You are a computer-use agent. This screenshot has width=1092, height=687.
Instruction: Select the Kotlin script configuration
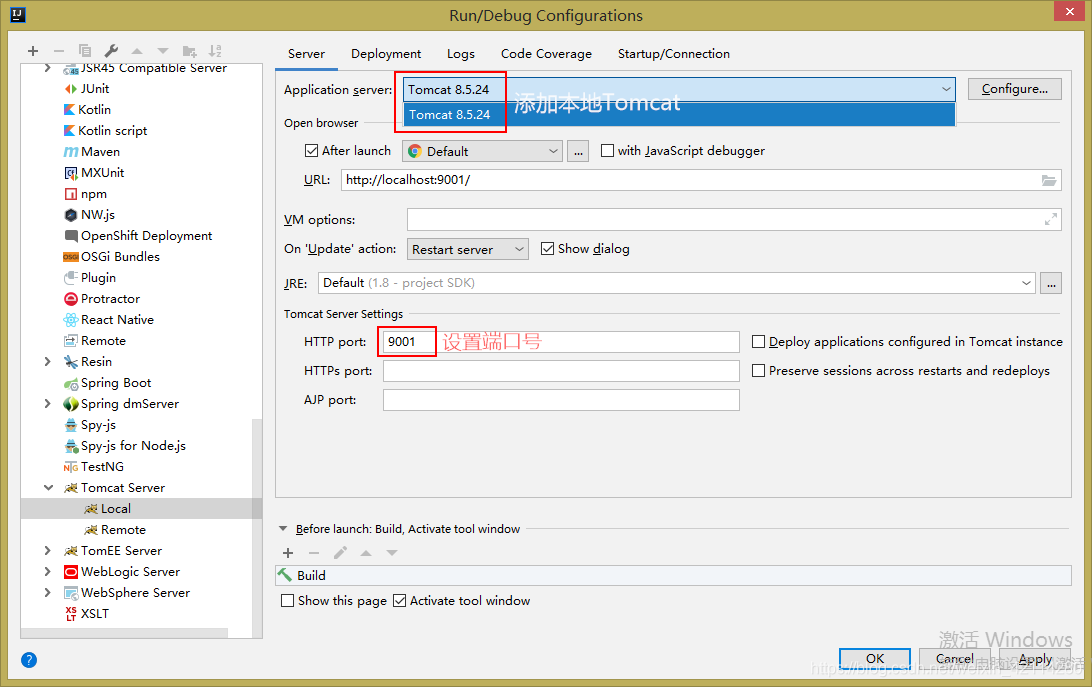pos(105,130)
